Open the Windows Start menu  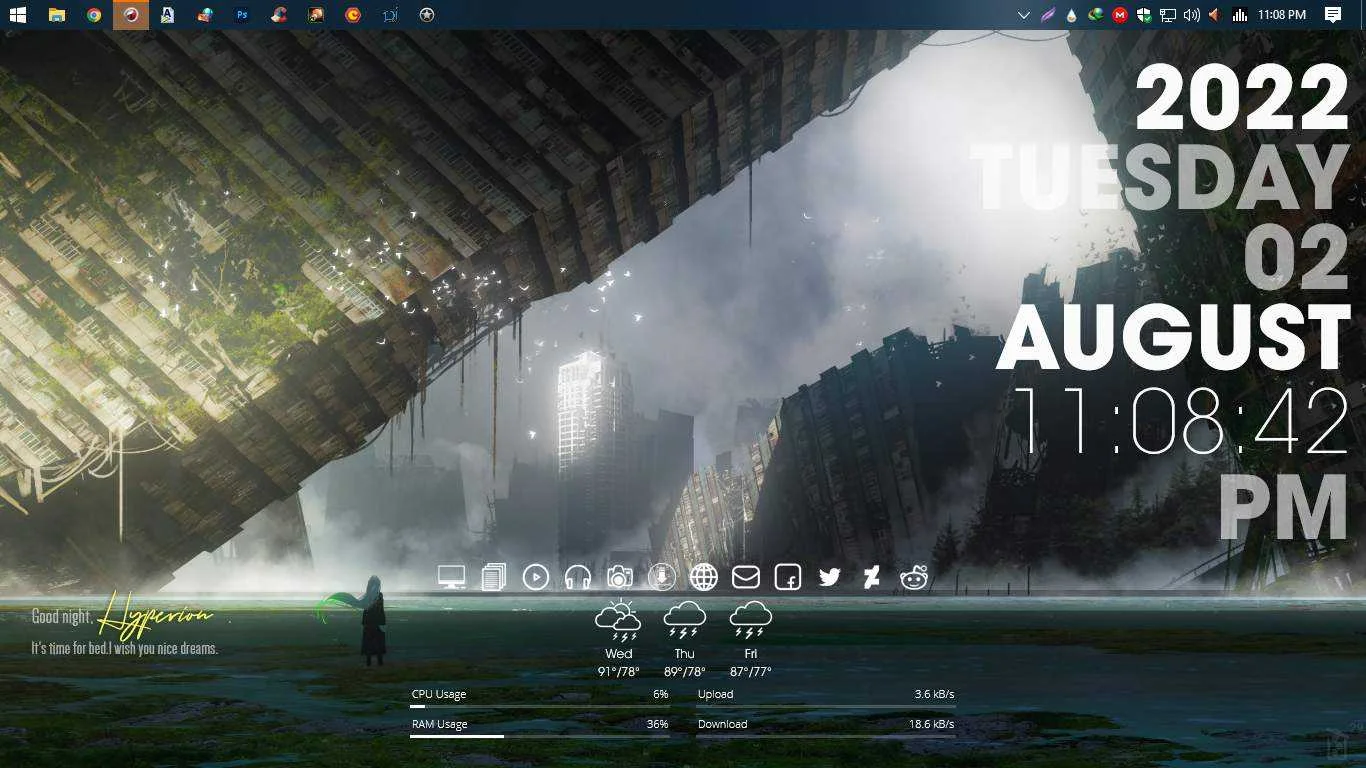coord(18,15)
